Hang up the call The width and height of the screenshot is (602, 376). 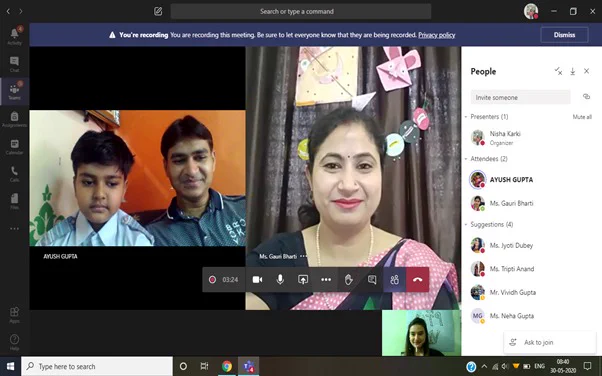point(418,280)
